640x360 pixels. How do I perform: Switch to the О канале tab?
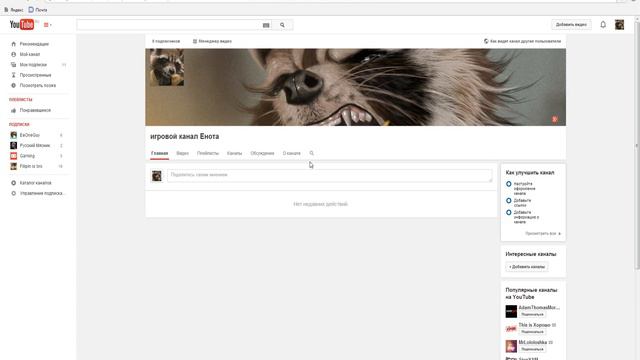click(291, 153)
